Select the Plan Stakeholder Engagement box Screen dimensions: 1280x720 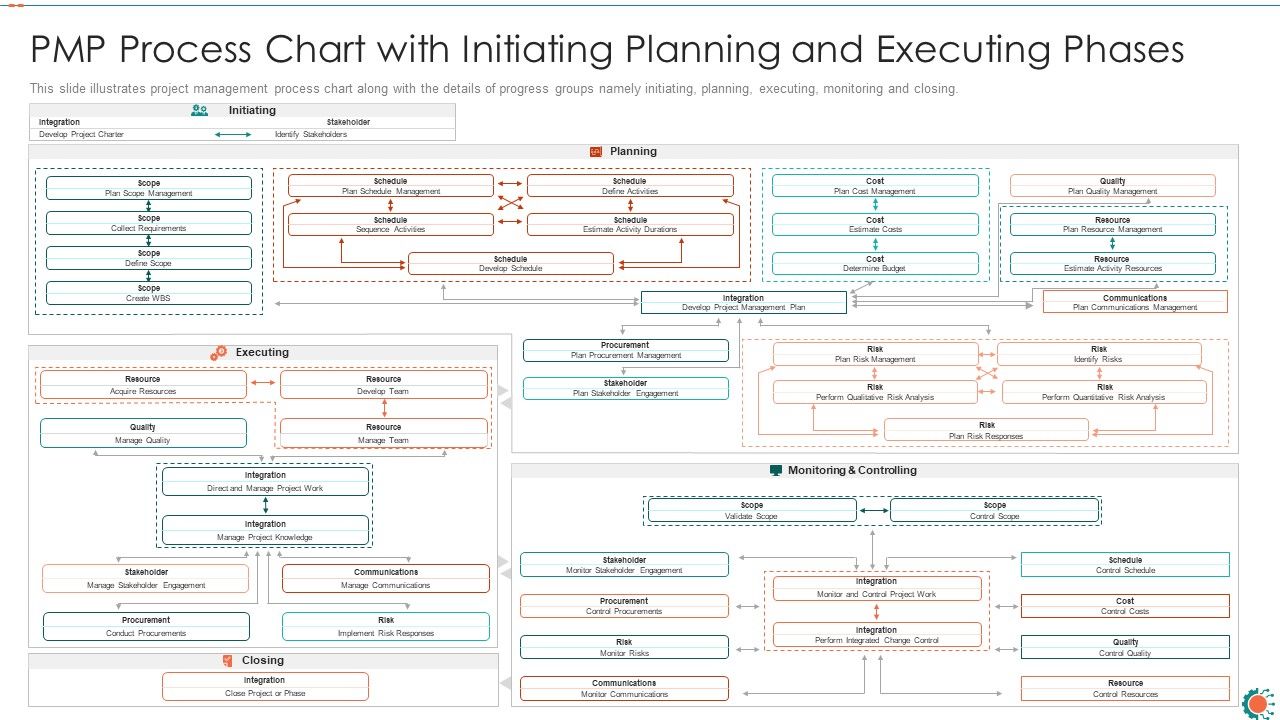[626, 388]
